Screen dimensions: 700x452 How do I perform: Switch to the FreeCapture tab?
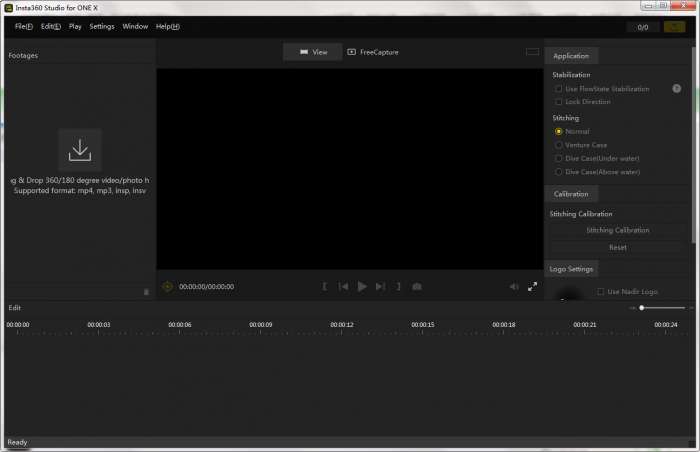(372, 52)
